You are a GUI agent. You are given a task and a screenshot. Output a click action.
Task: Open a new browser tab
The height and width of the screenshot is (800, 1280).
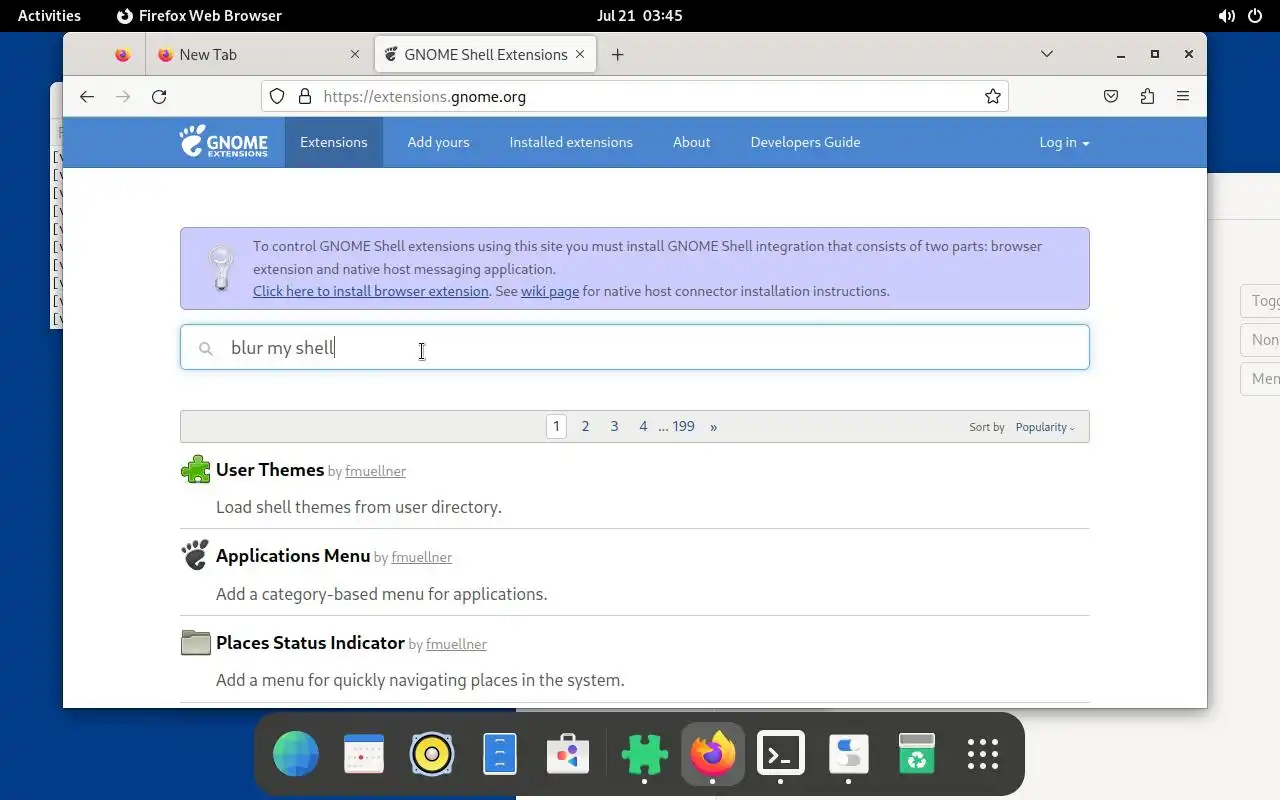(617, 55)
